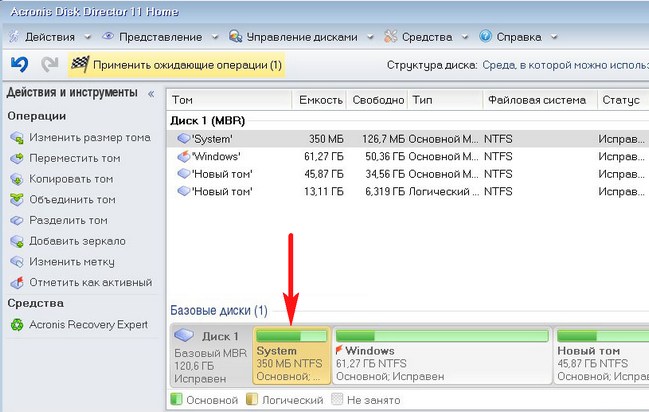Click the Move volume icon
The height and width of the screenshot is (412, 649).
(x=17, y=159)
